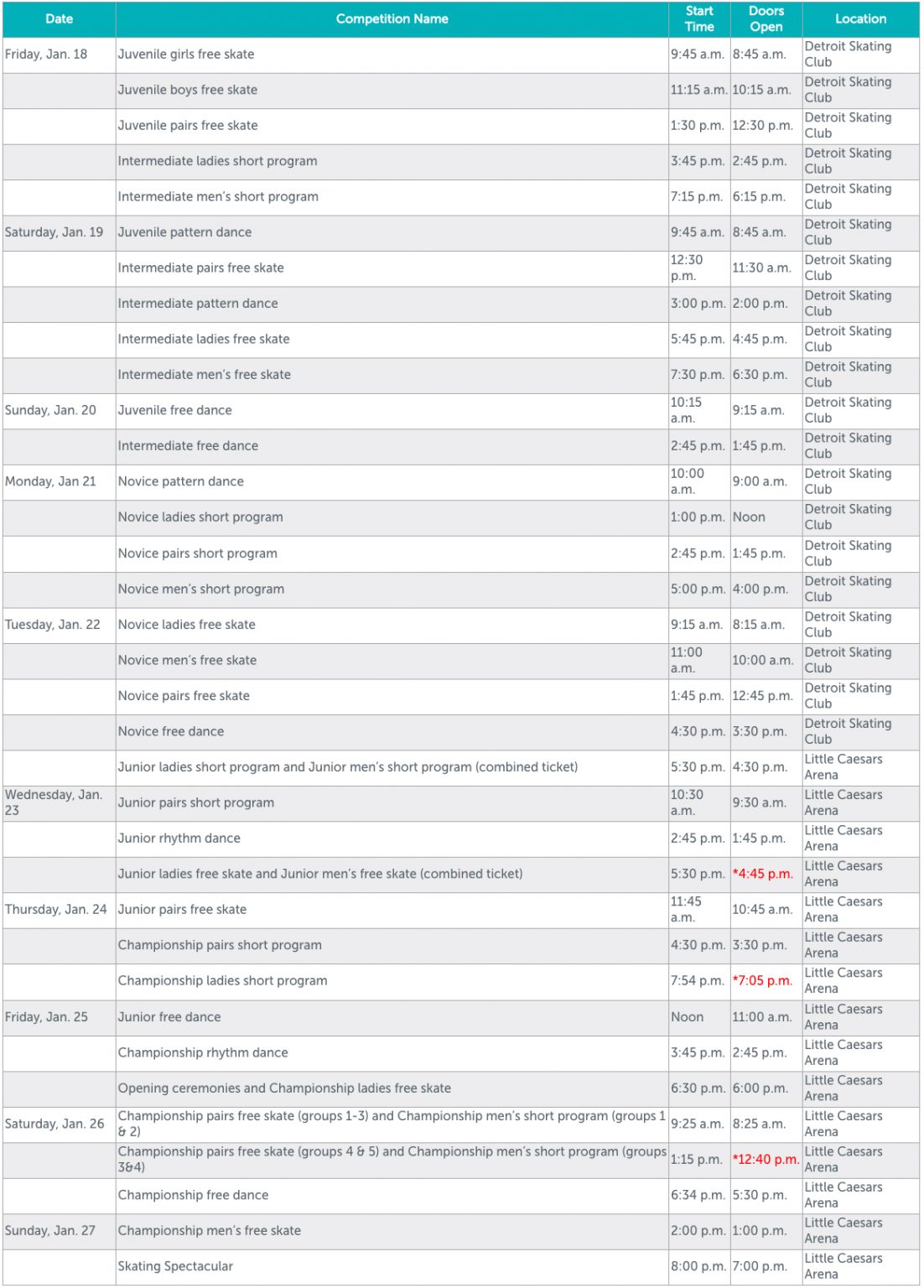
Task: Click the red *12:40 p.m. doors time
Action: [x=766, y=1160]
